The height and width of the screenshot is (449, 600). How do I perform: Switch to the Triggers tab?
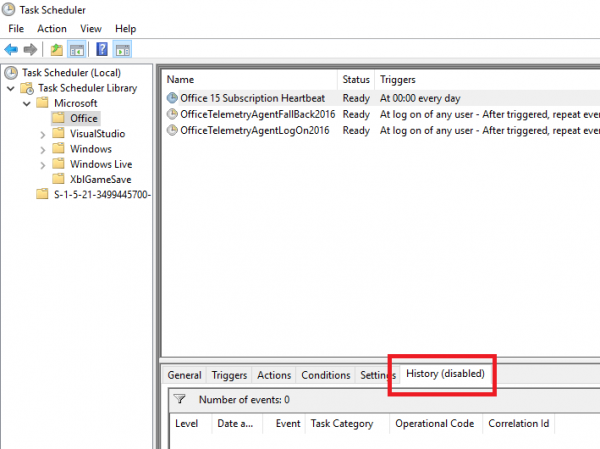pos(229,375)
